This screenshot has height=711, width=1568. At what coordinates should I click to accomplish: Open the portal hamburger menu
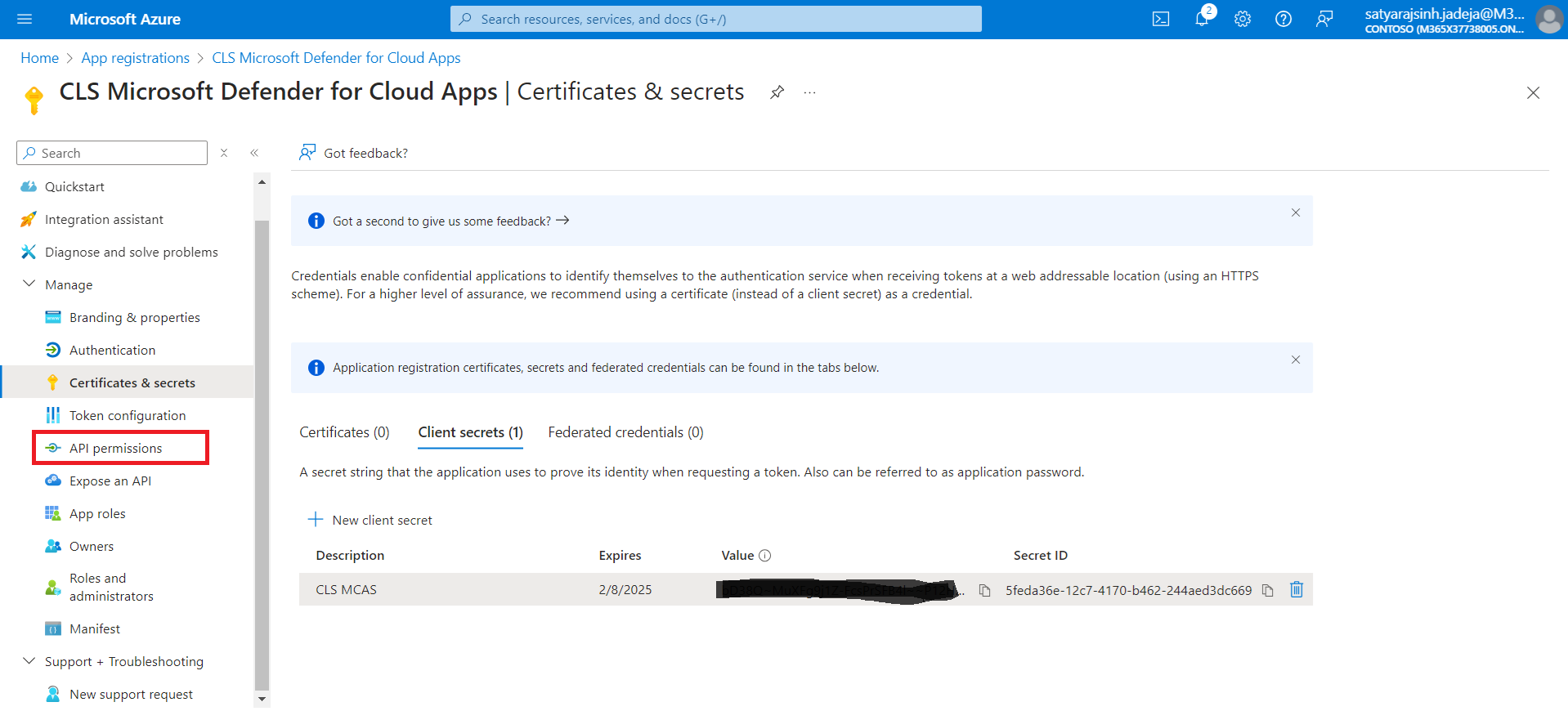point(25,19)
